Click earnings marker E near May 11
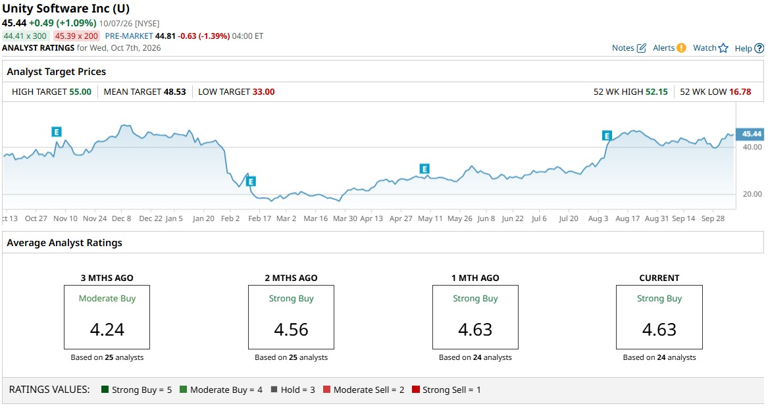Screen dimensions: 768x408 click(425, 169)
